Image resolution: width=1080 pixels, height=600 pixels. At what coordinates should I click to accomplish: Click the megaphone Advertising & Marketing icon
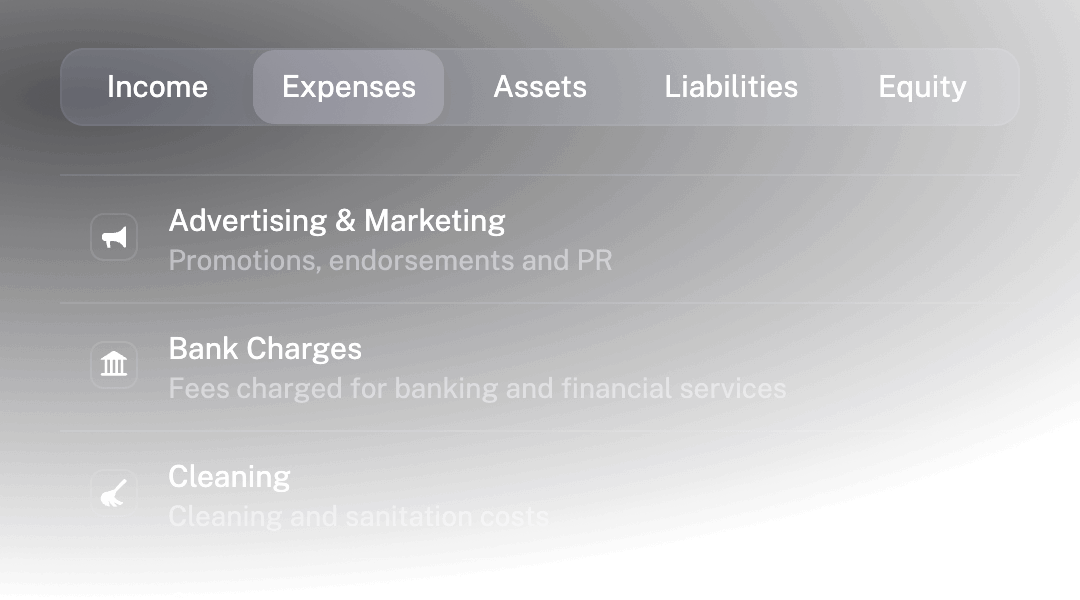[x=114, y=236]
